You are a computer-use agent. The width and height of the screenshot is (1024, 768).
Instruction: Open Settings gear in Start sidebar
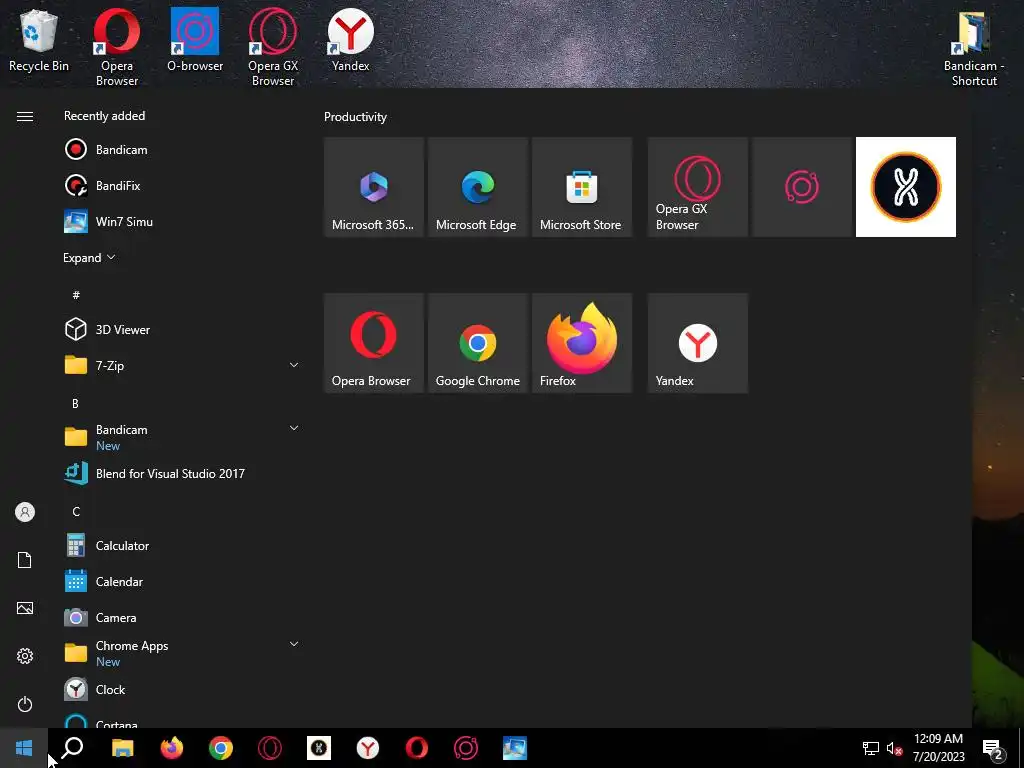click(25, 656)
